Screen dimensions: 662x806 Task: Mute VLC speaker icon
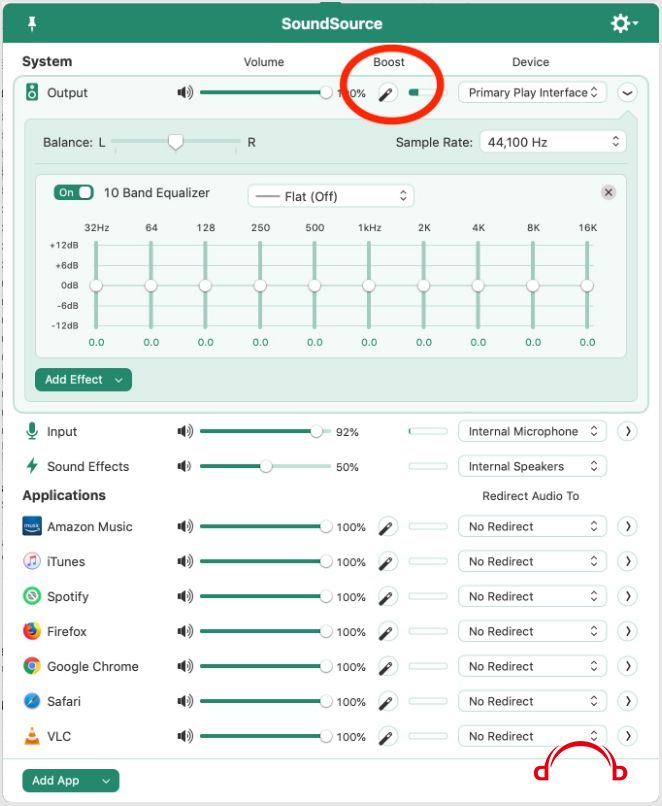tap(185, 736)
